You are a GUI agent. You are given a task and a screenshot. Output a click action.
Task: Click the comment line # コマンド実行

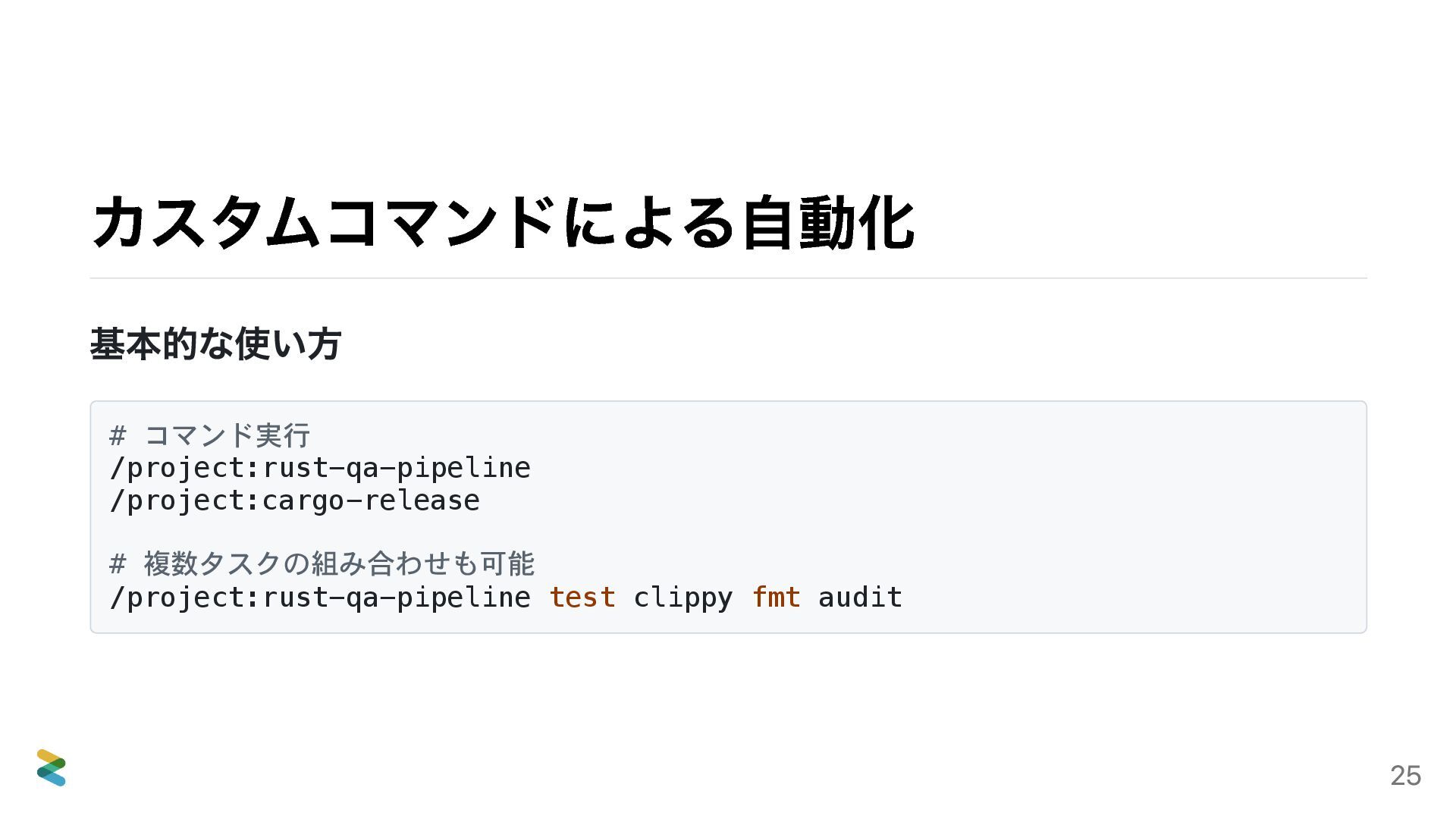click(x=210, y=435)
